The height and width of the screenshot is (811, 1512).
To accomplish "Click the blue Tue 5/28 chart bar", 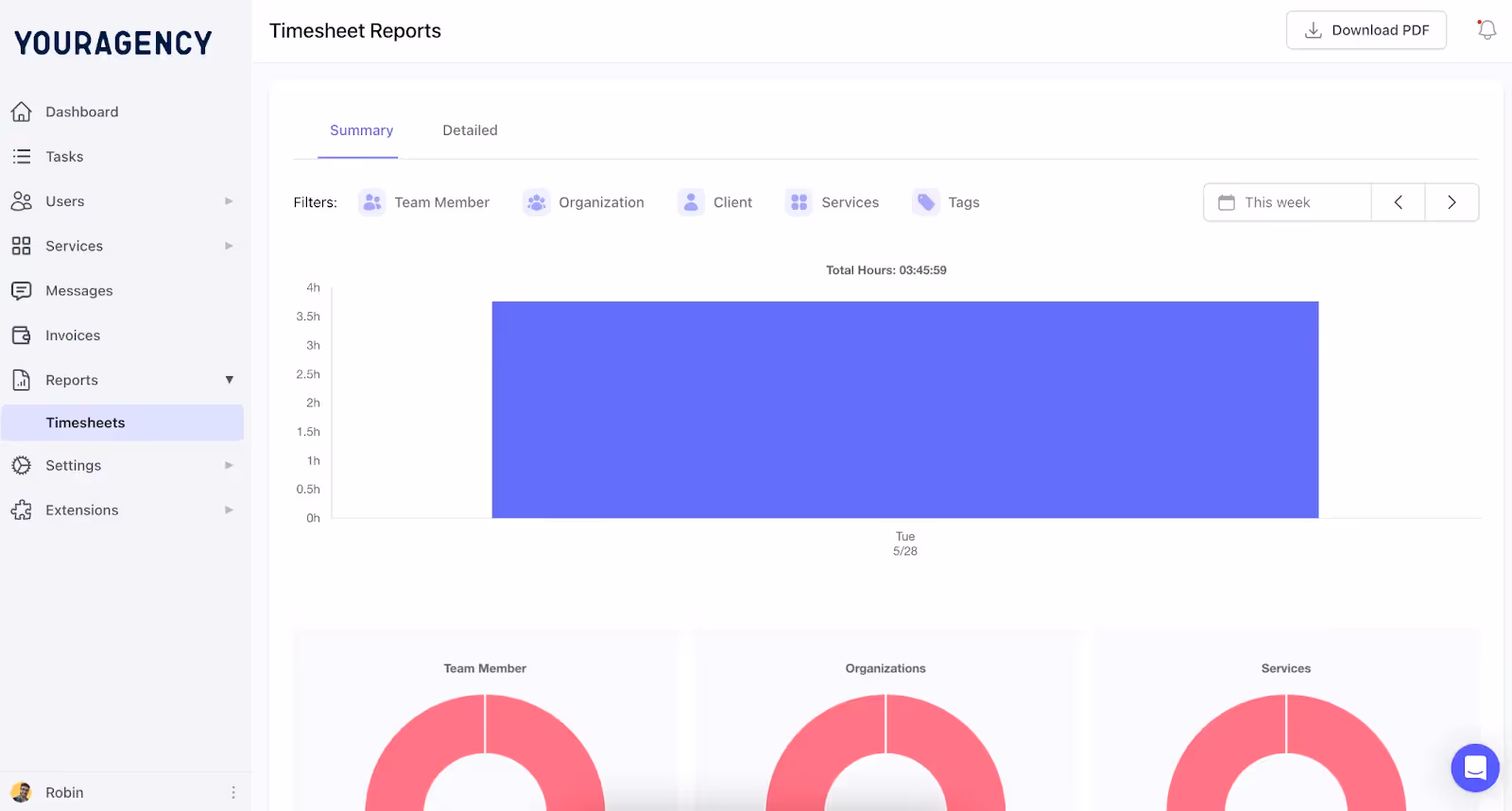I will point(904,409).
